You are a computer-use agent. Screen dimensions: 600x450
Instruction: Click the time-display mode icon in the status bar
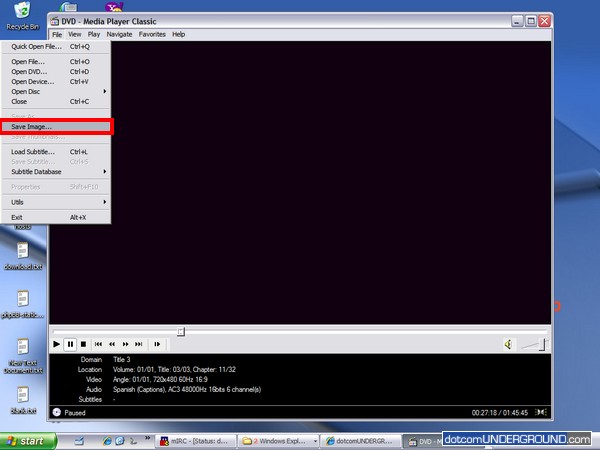(541, 412)
